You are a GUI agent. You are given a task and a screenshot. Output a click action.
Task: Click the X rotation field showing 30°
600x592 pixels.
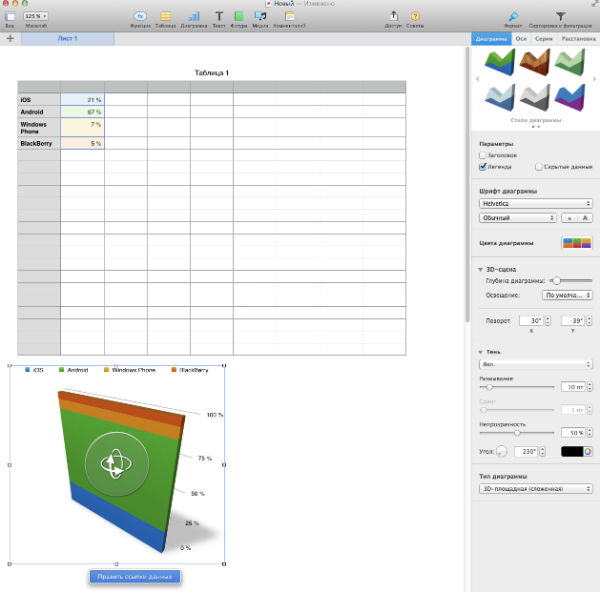pyautogui.click(x=532, y=321)
